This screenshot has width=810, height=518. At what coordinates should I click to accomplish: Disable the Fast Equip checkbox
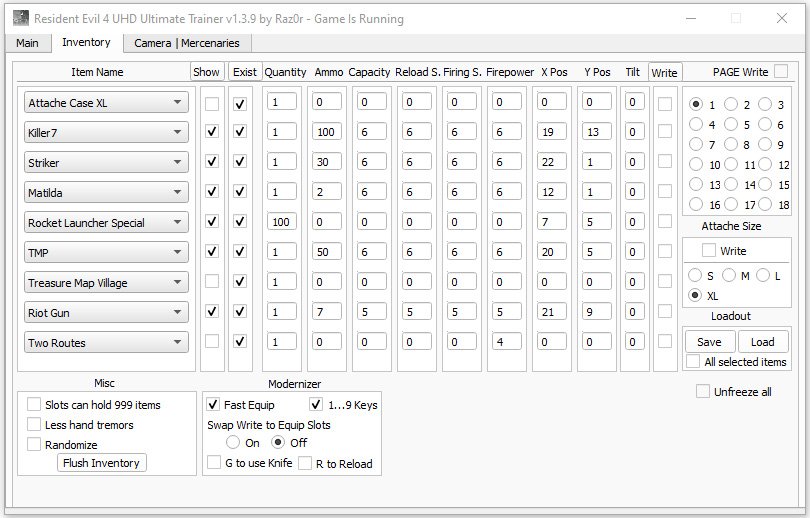[213, 404]
